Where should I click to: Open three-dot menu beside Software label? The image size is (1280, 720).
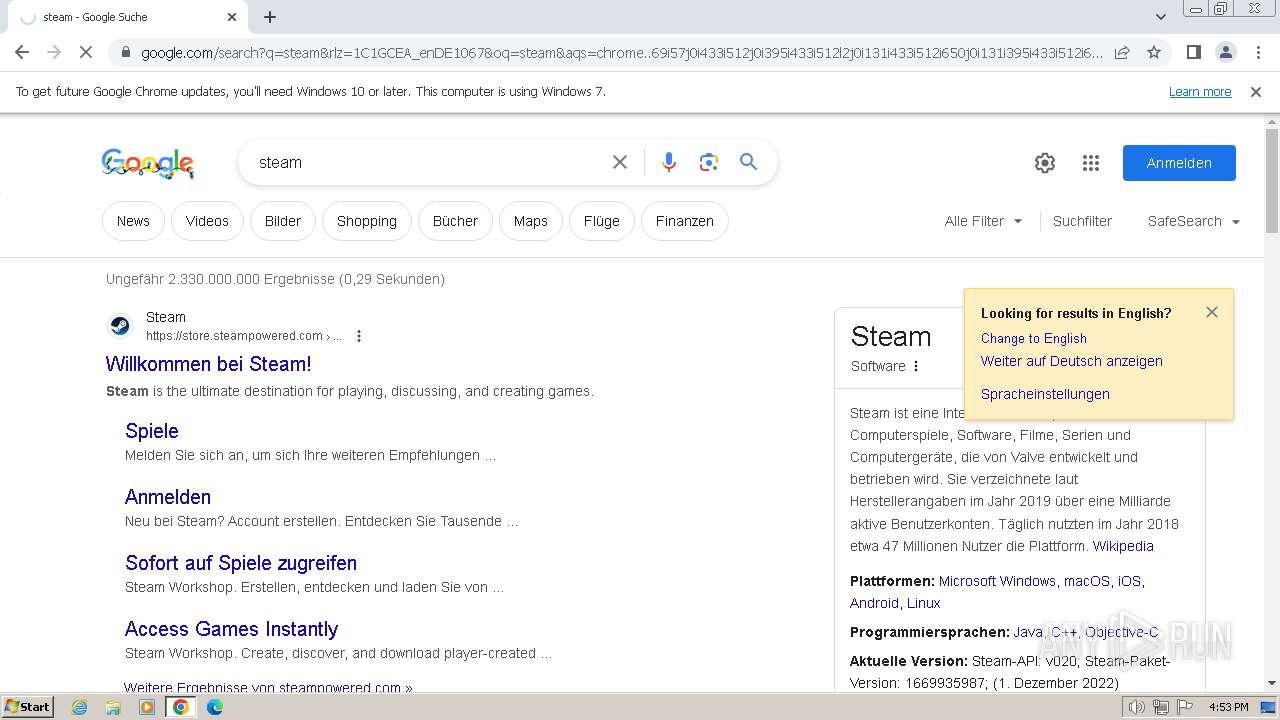916,366
